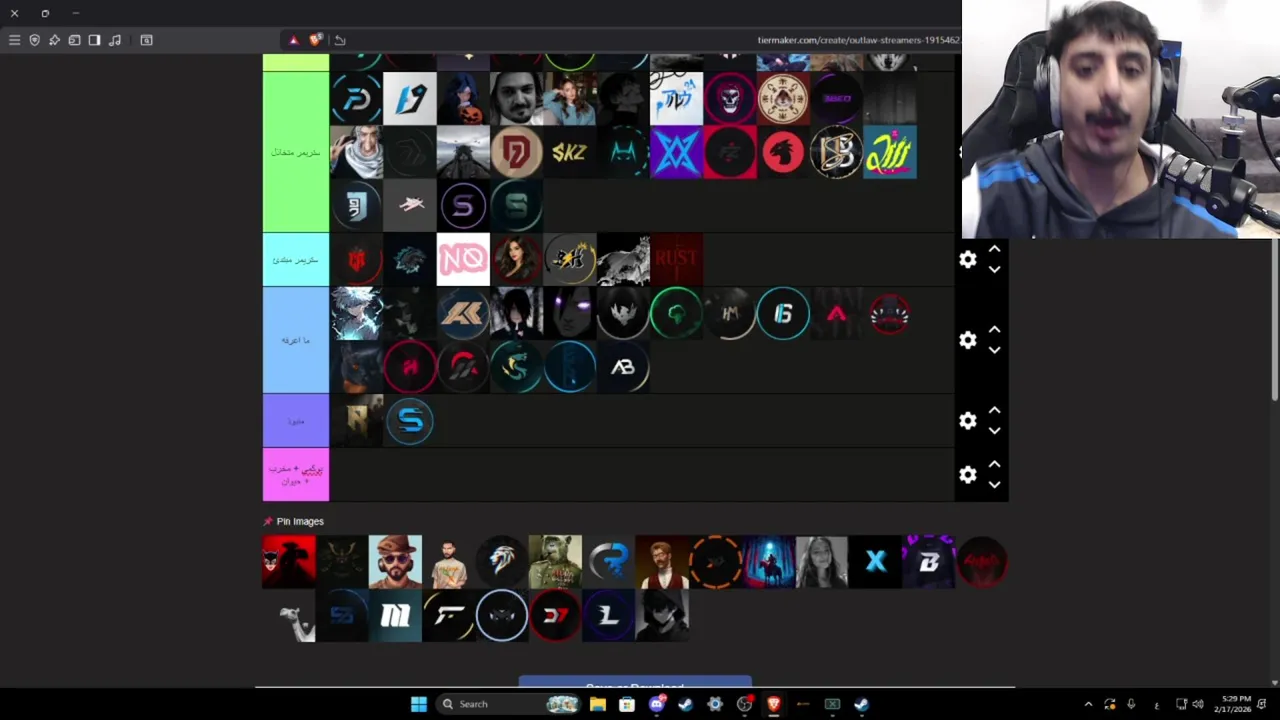The height and width of the screenshot is (720, 1280).
Task: Click the share arrow icon in address bar
Action: pos(340,40)
